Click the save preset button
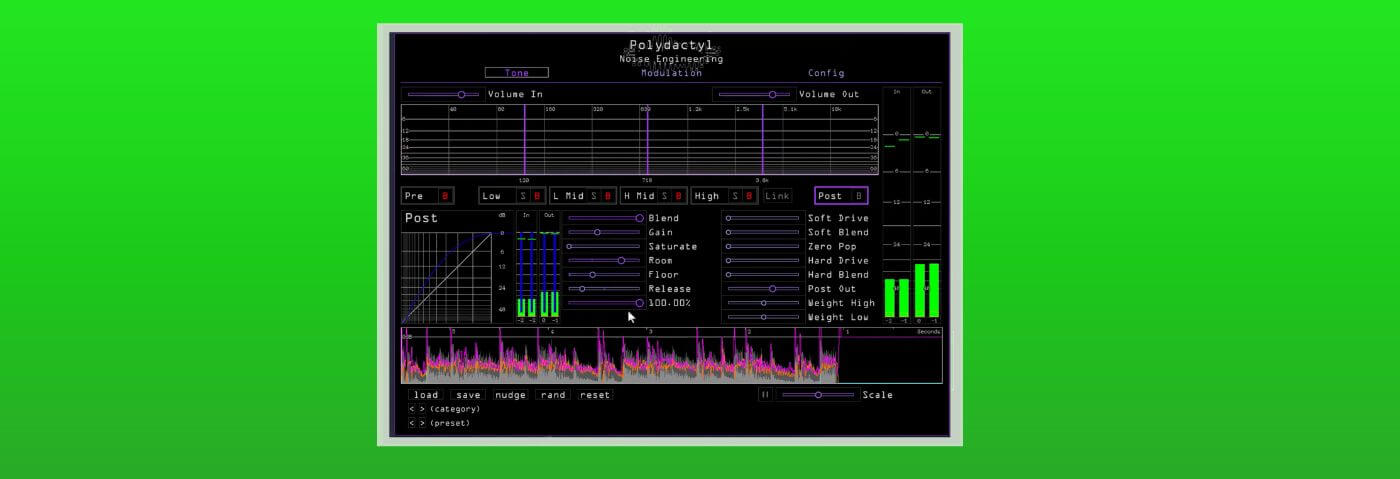The width and height of the screenshot is (1400, 479). pyautogui.click(x=468, y=395)
